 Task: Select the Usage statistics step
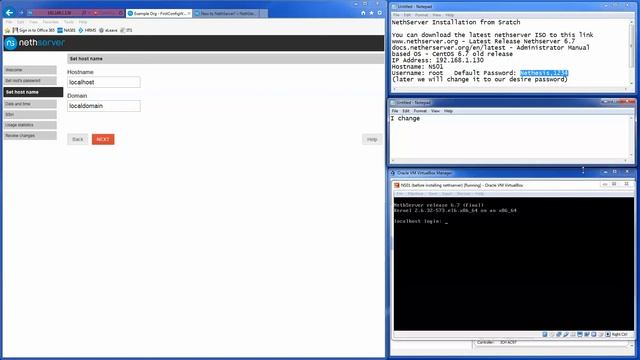(x=30, y=125)
